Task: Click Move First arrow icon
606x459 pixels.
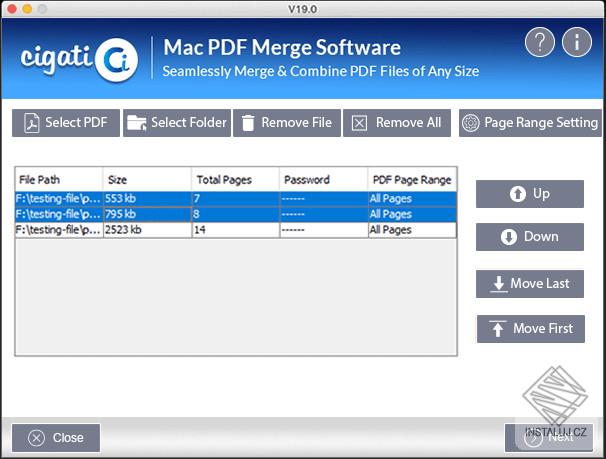Action: click(x=498, y=329)
